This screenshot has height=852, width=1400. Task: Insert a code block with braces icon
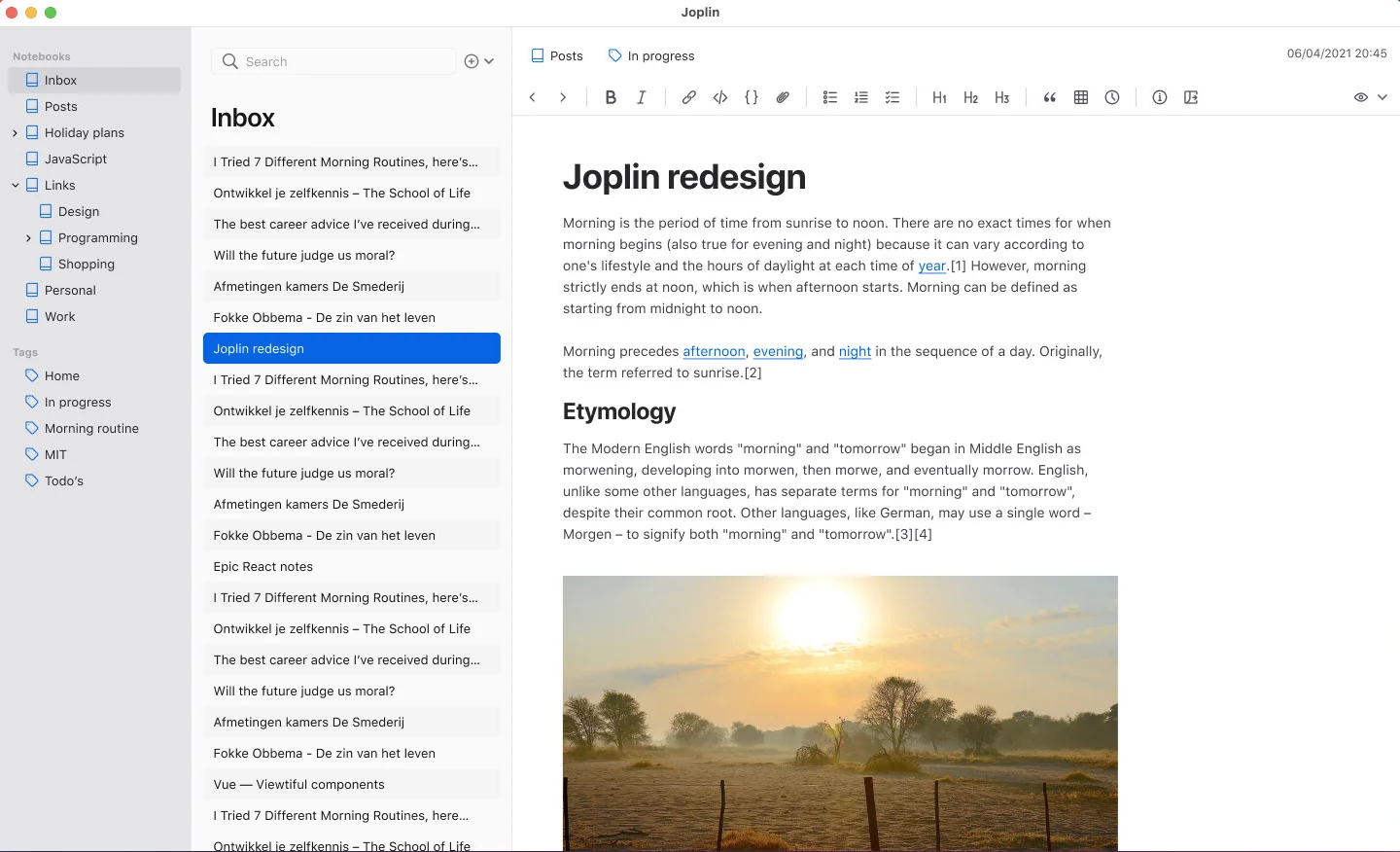click(x=752, y=97)
